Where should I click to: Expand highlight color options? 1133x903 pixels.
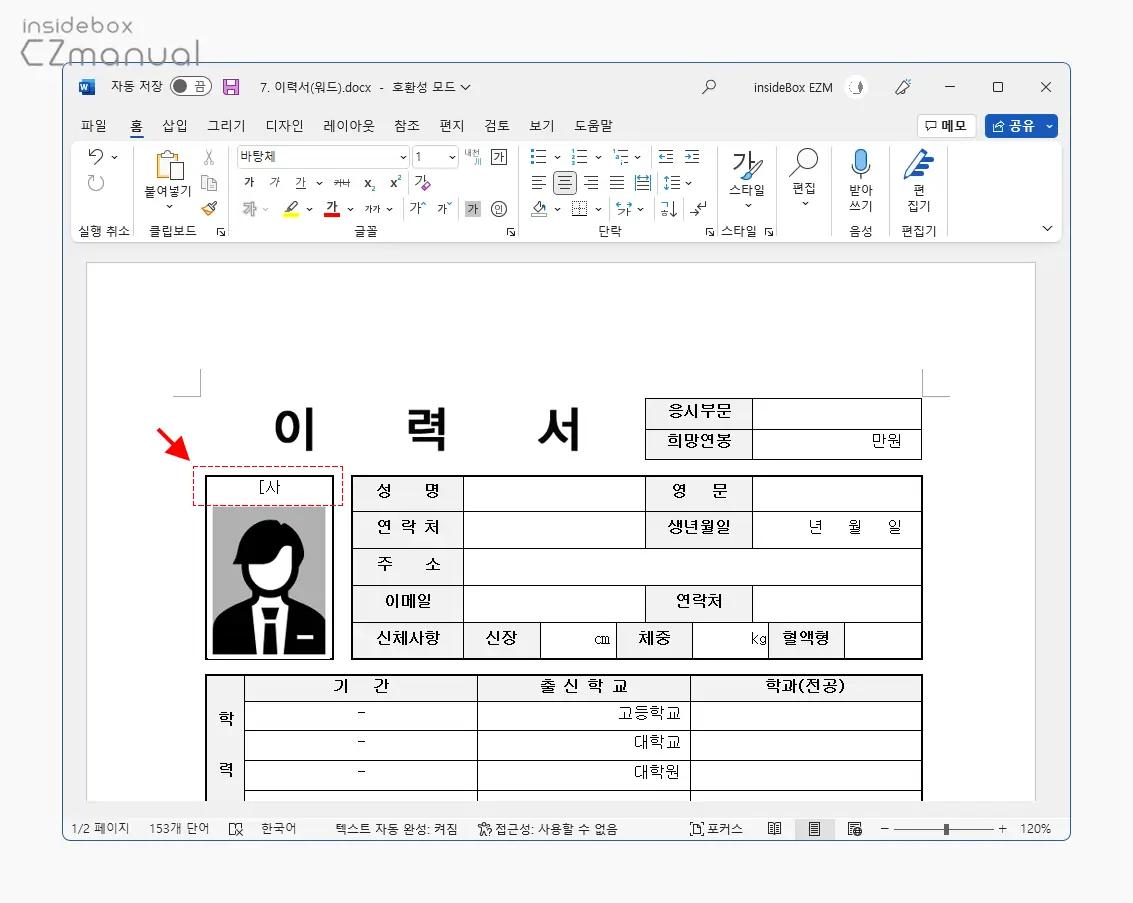tap(309, 209)
